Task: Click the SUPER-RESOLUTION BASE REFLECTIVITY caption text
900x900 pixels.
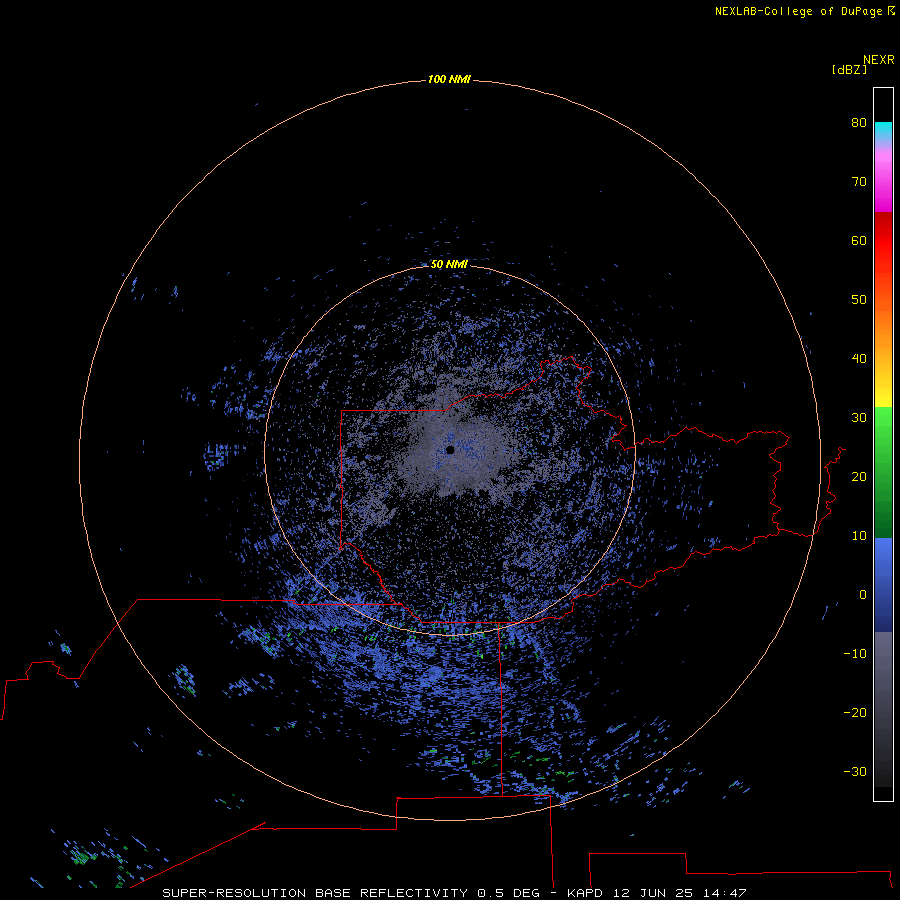Action: click(x=315, y=893)
